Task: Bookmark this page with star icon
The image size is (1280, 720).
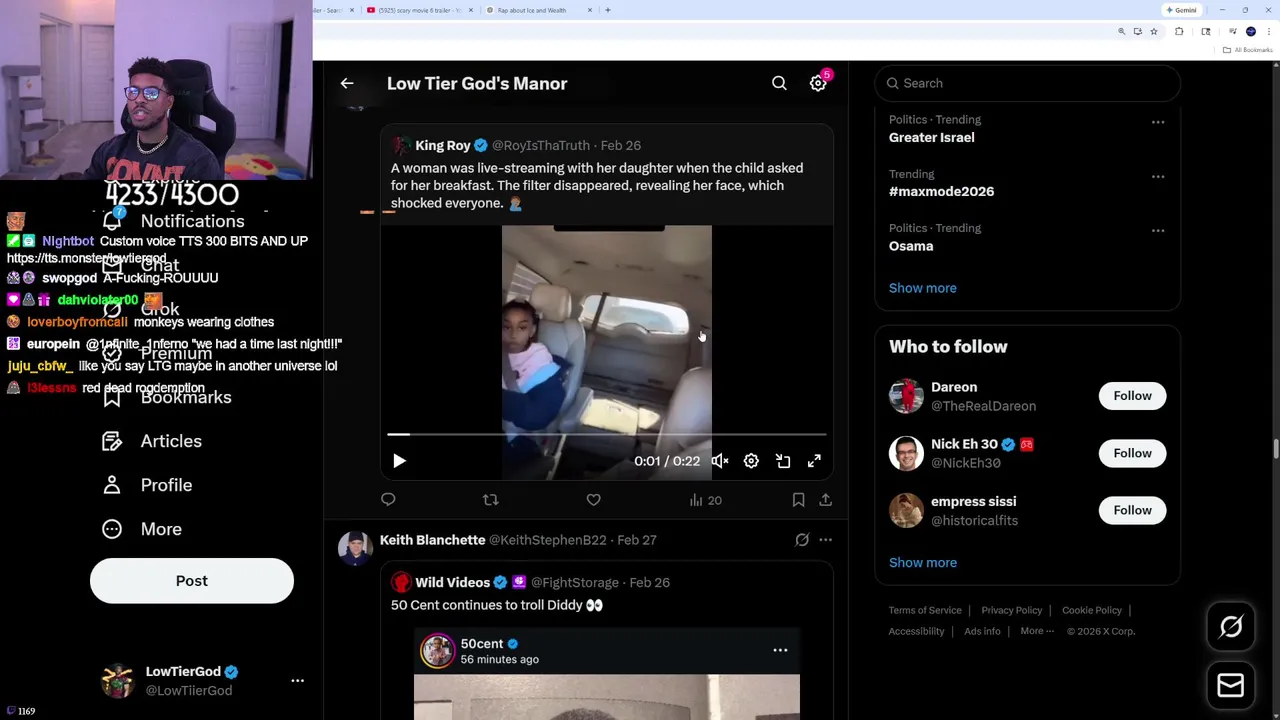Action: (1153, 32)
